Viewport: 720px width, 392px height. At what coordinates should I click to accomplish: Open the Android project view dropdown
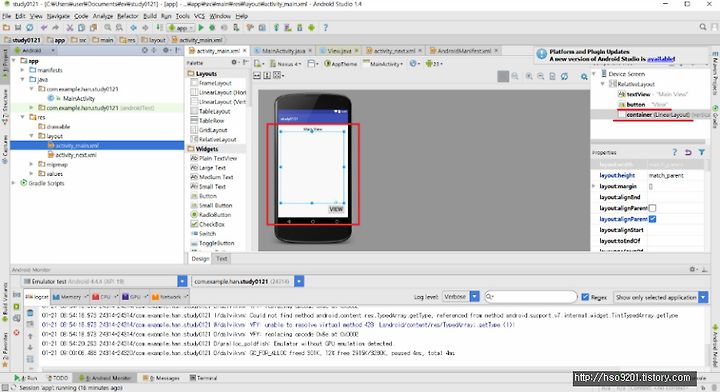tap(34, 50)
